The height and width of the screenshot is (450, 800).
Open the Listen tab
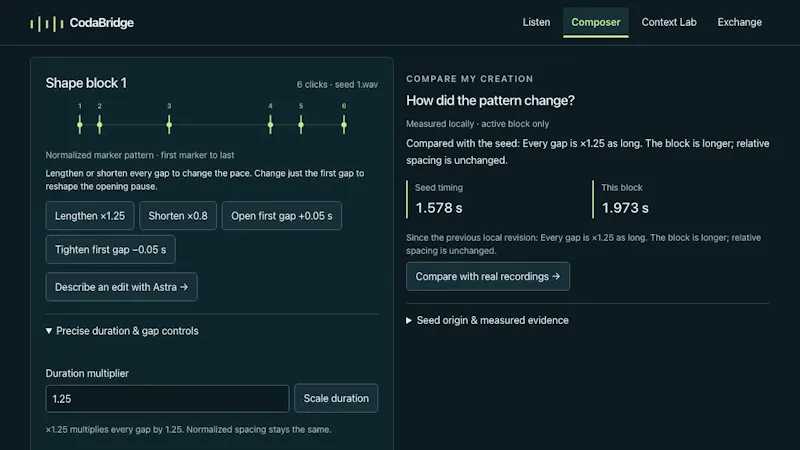point(536,22)
